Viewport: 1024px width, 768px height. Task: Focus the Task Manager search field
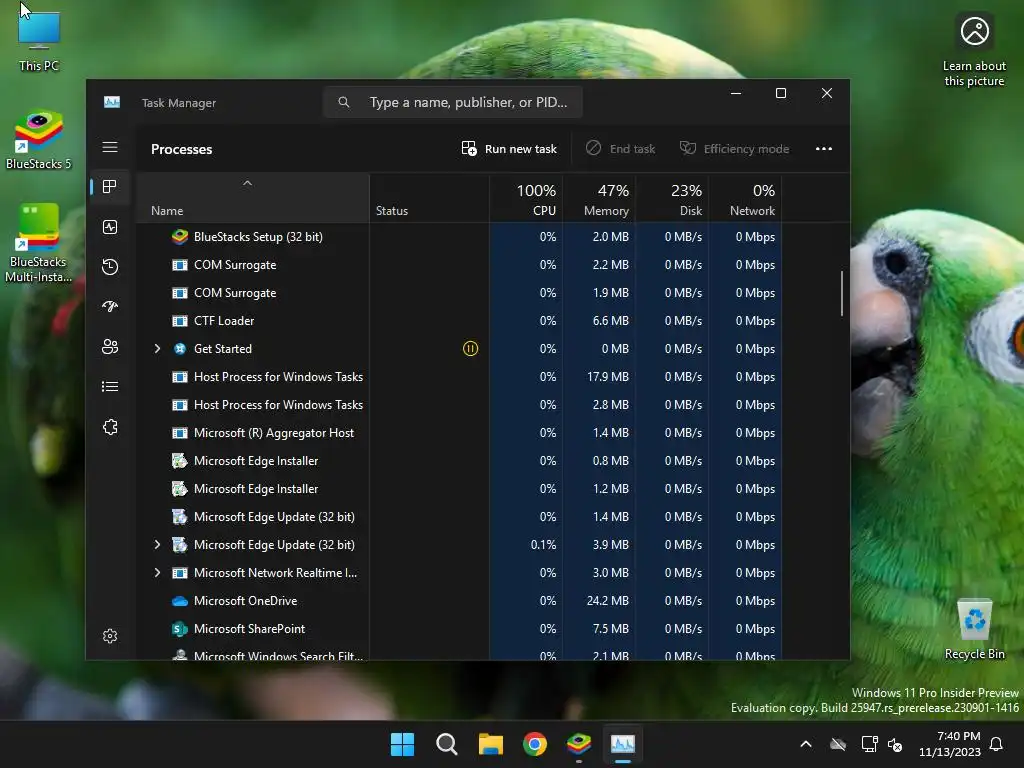coord(453,103)
